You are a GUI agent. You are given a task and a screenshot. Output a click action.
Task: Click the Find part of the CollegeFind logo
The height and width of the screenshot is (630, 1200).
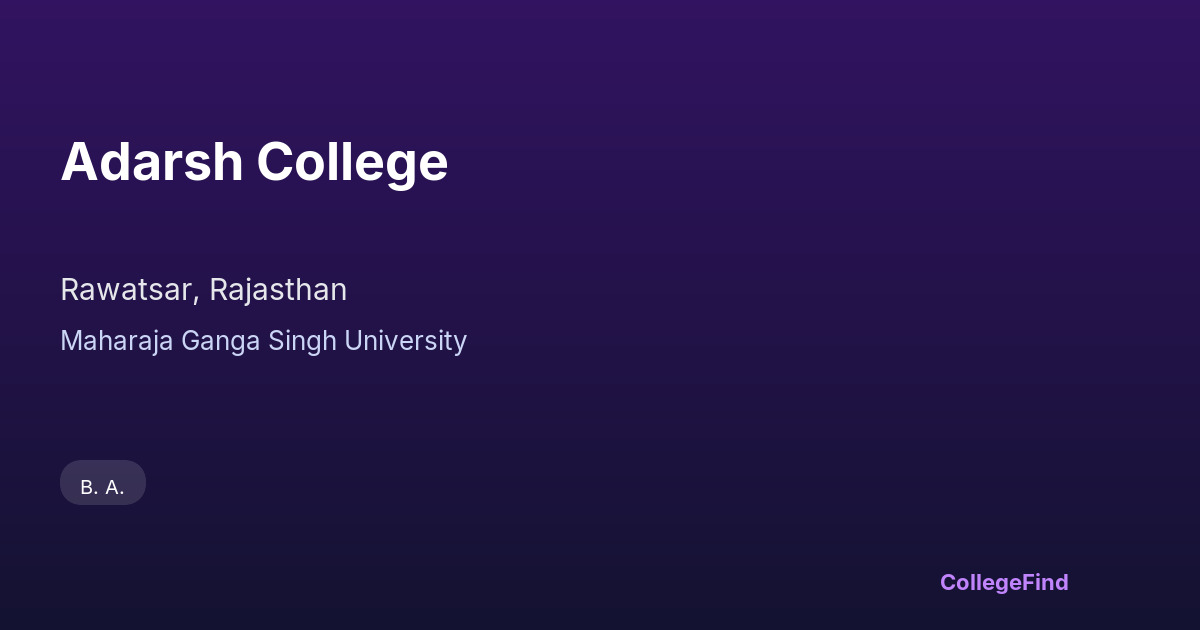1045,582
